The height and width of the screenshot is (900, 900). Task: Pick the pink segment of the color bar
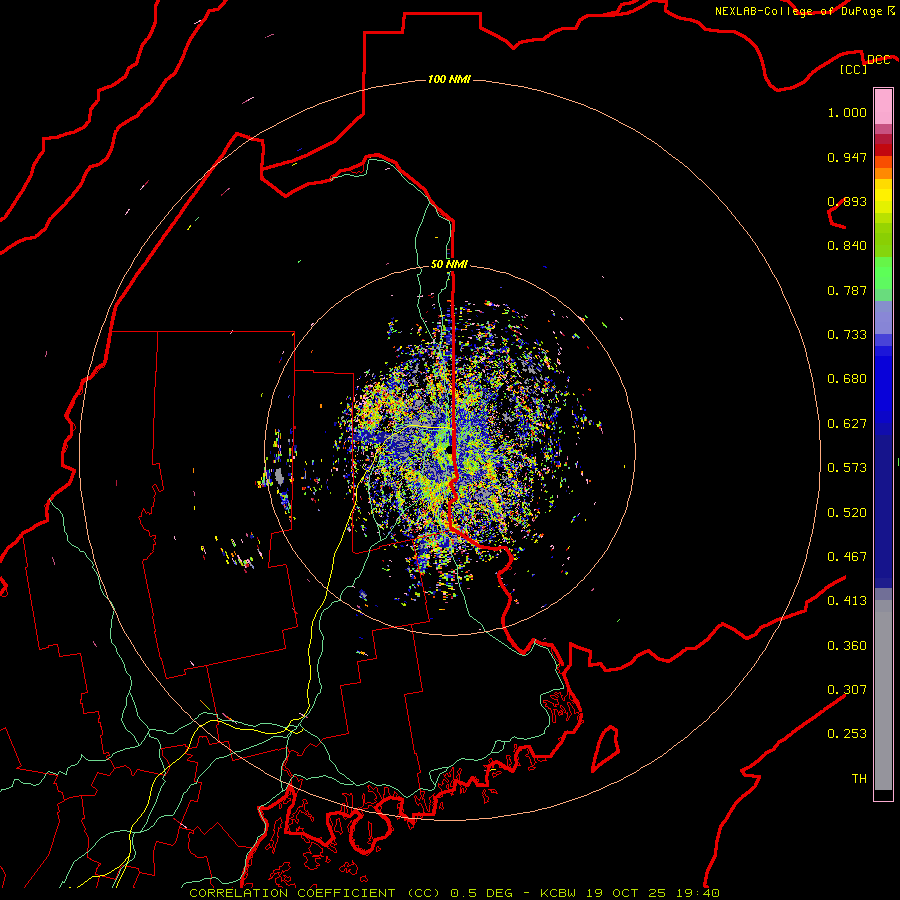tap(883, 107)
